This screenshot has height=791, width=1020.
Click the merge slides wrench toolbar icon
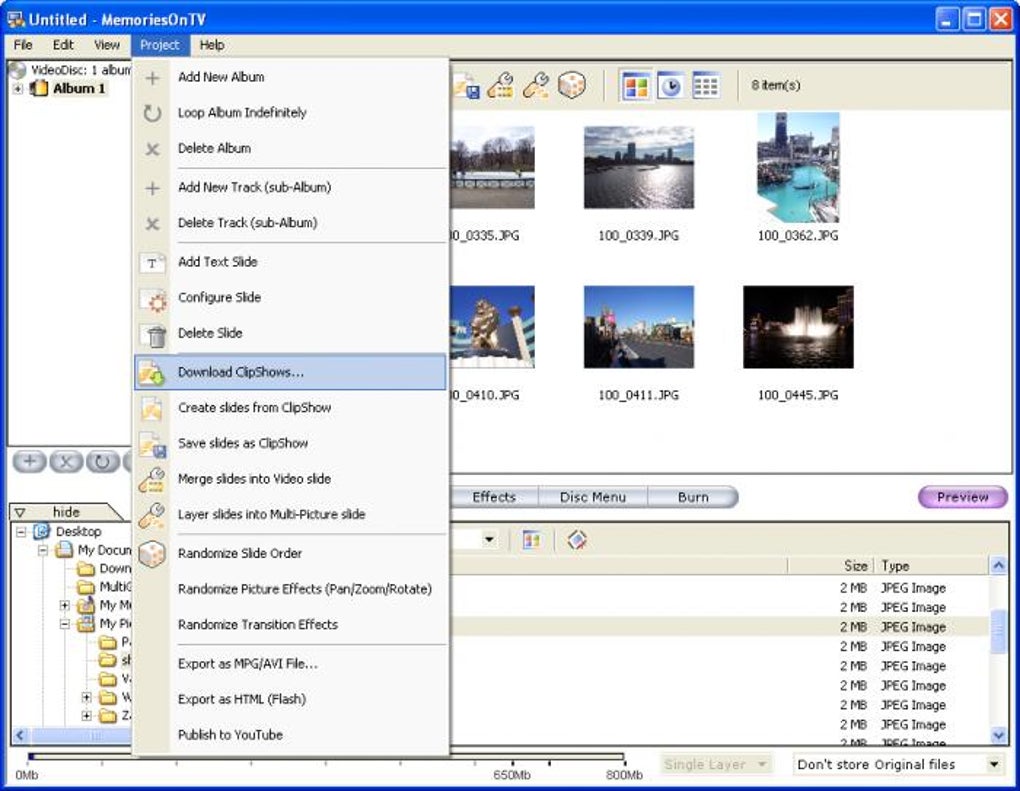(x=500, y=85)
